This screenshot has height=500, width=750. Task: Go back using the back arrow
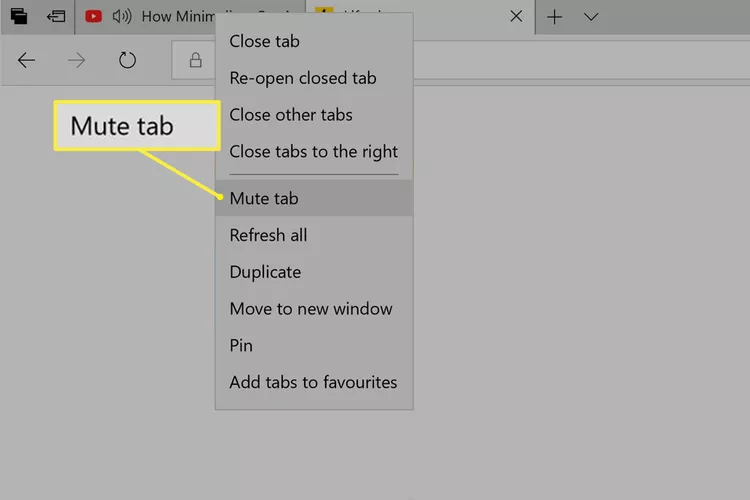tap(27, 61)
